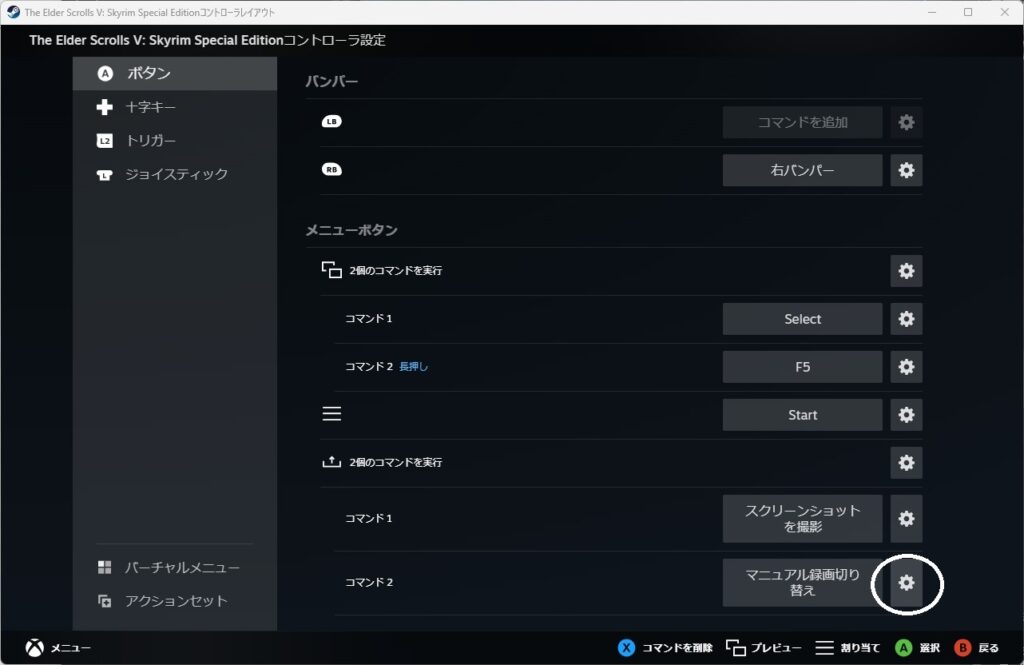Open gear for the first 2個のコマンドを実行 row
The image size is (1024, 665).
[x=906, y=271]
